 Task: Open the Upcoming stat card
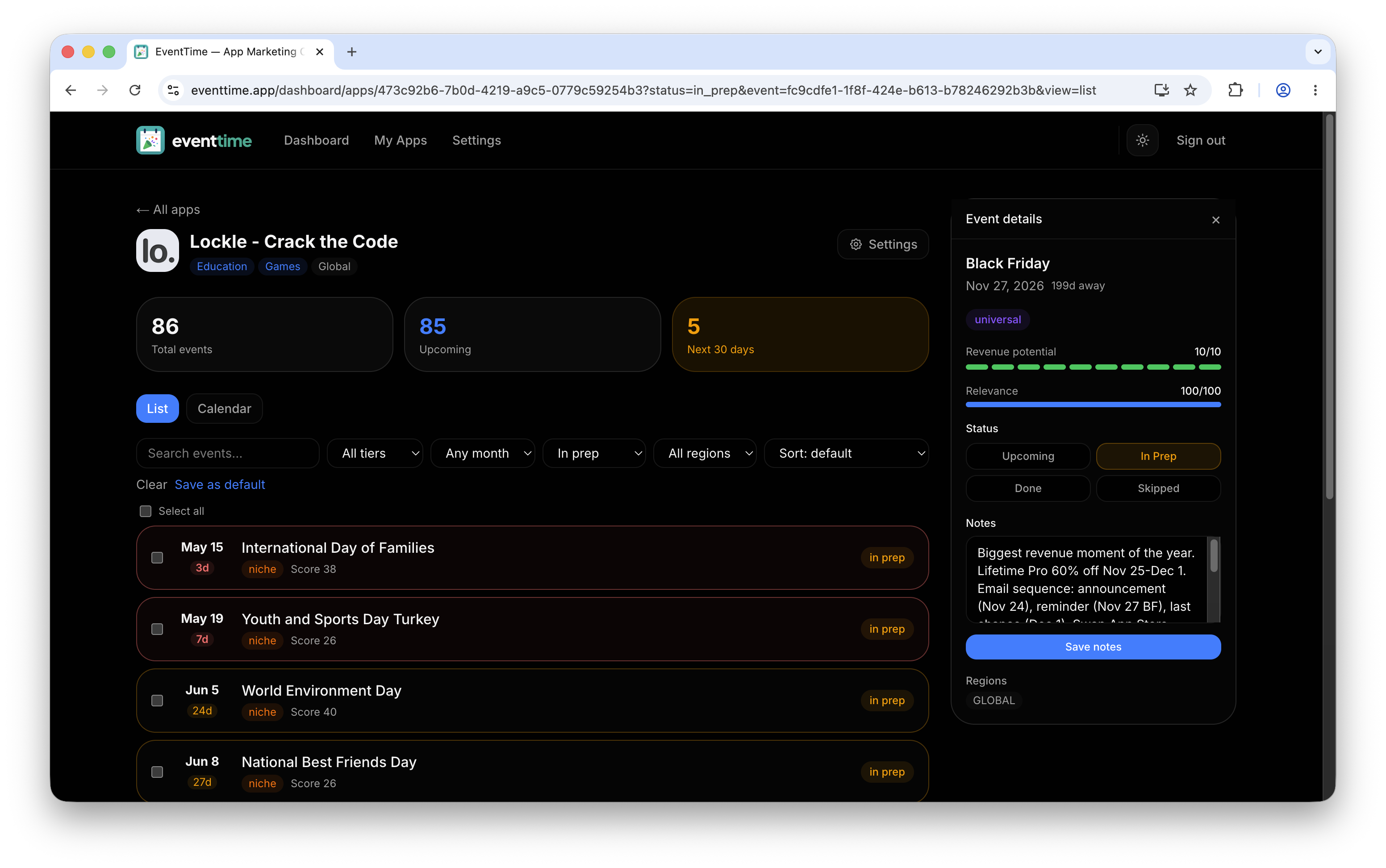point(532,335)
